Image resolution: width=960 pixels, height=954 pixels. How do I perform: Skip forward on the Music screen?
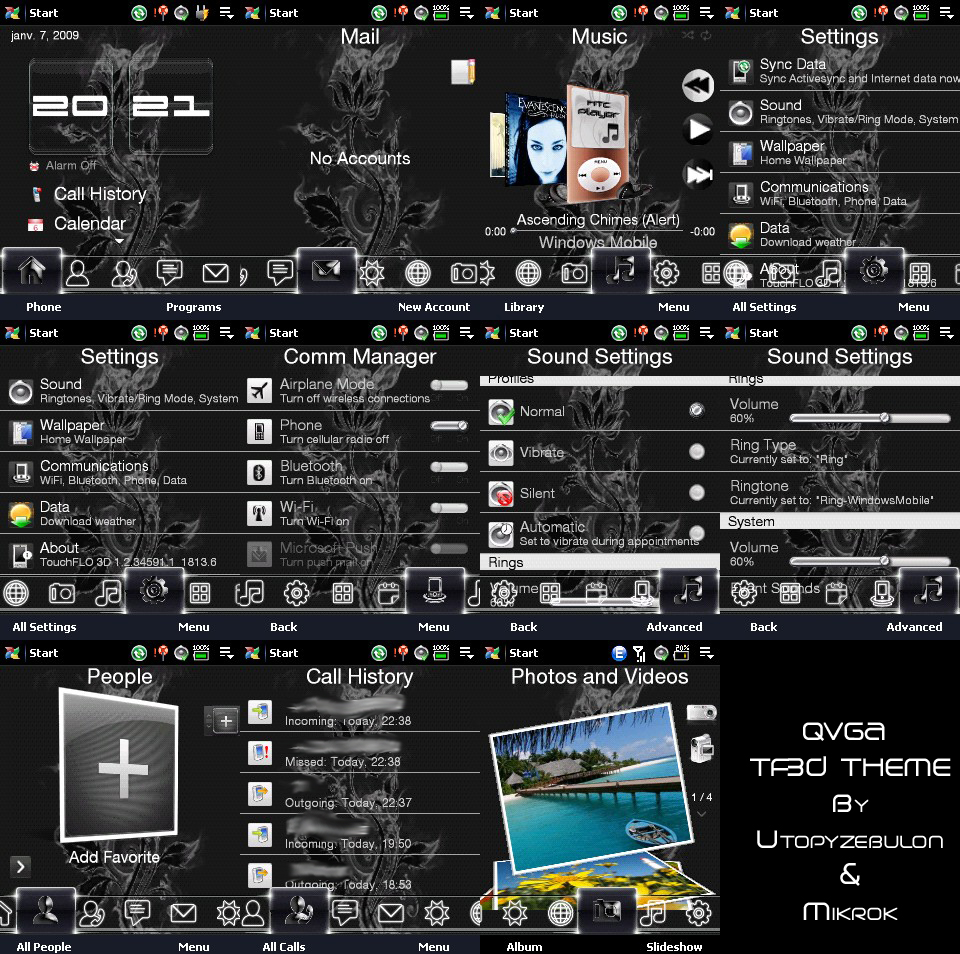698,175
